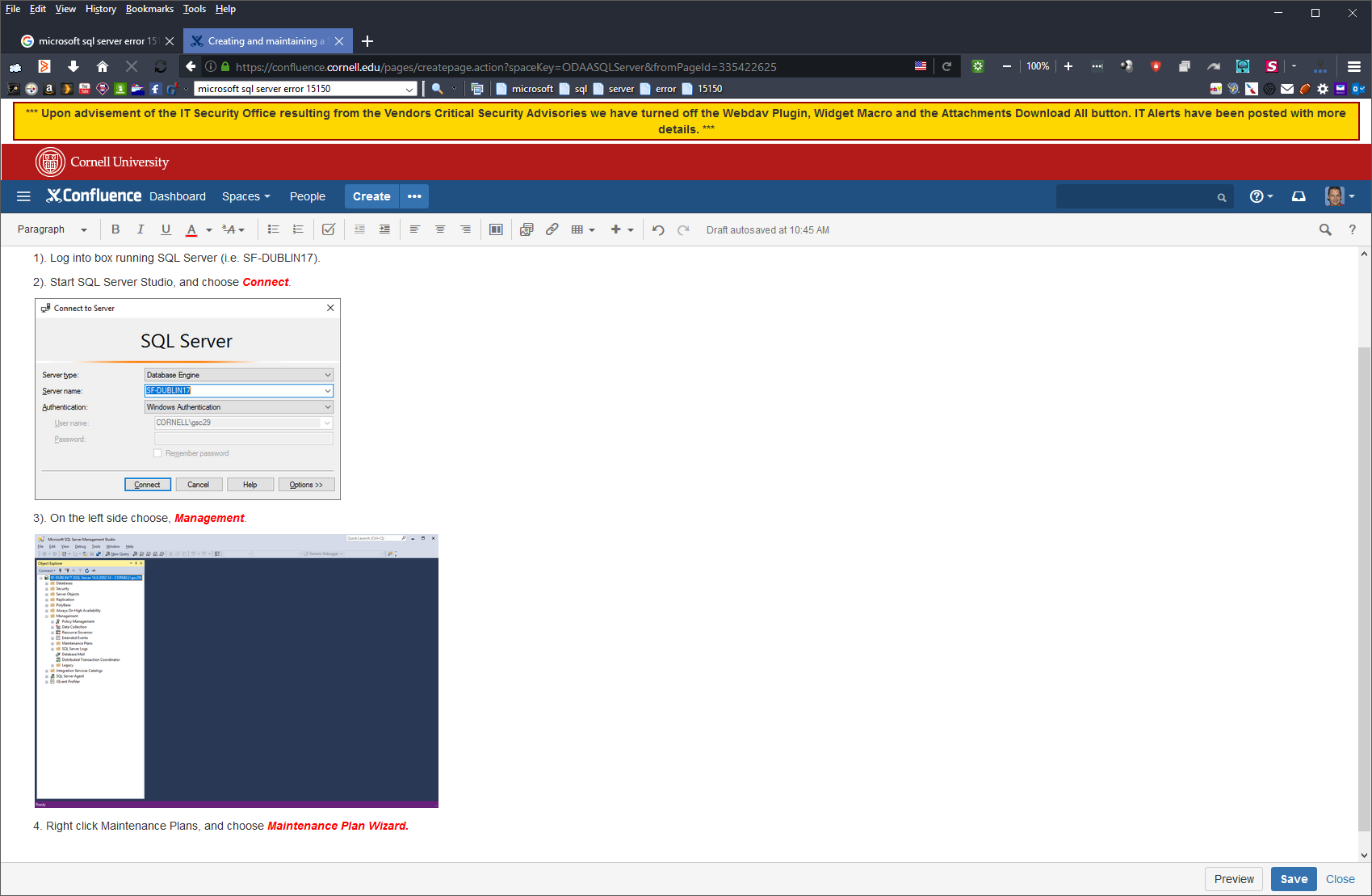
Task: Open the Firefox hamburger menu
Action: (x=1354, y=66)
